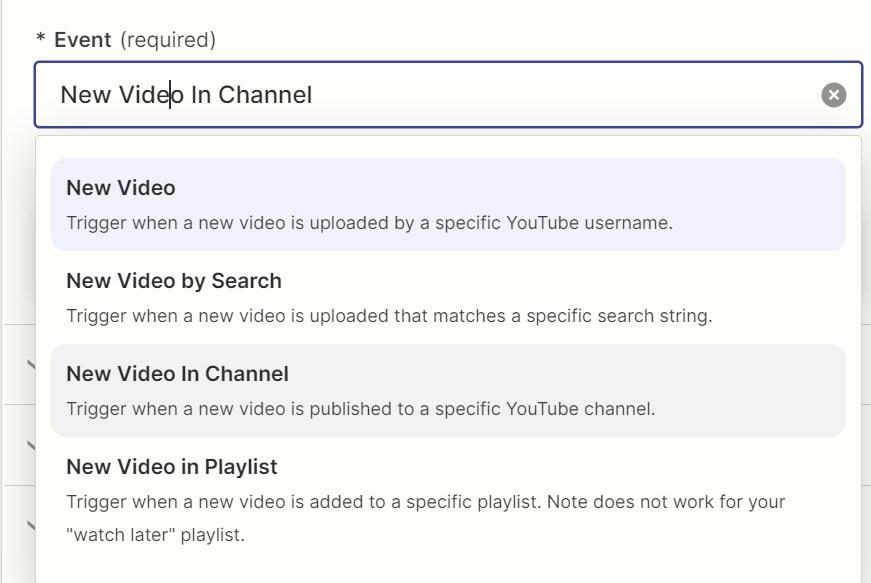Click blank area right of highlighted "New Video" title
This screenshot has height=583, width=871.
[500, 188]
